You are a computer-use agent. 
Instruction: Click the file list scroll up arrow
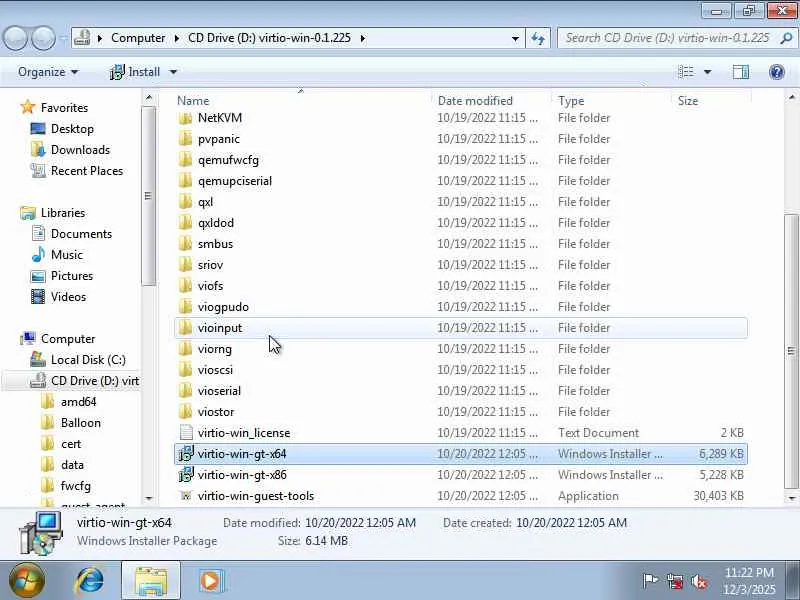click(x=791, y=97)
